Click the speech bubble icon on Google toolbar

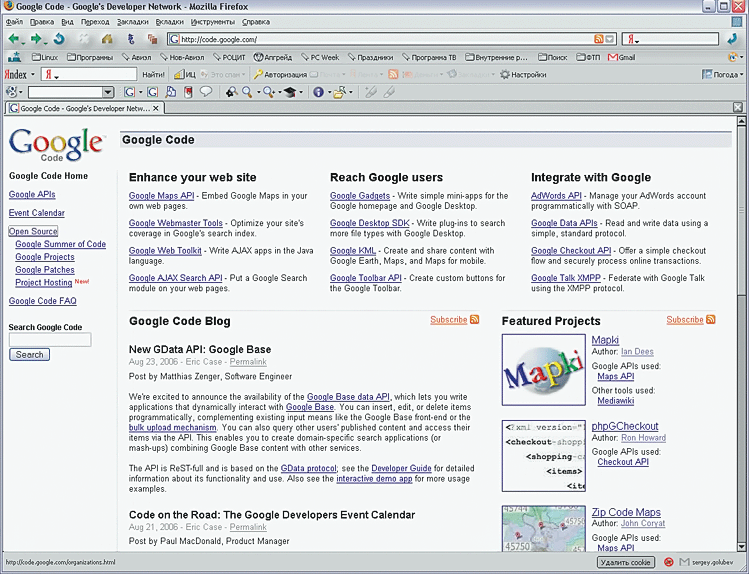[206, 92]
